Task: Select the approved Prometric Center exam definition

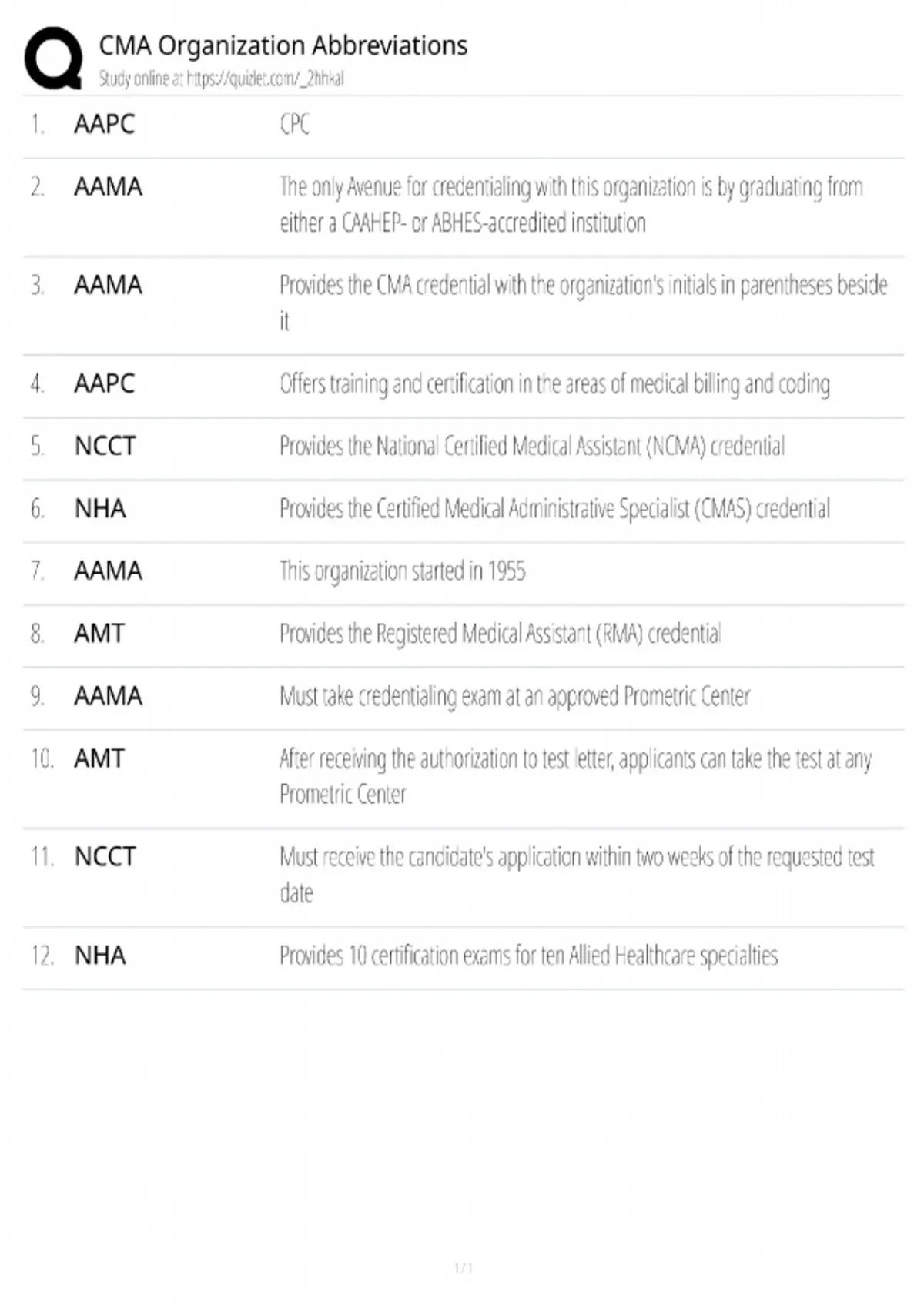Action: [x=514, y=696]
